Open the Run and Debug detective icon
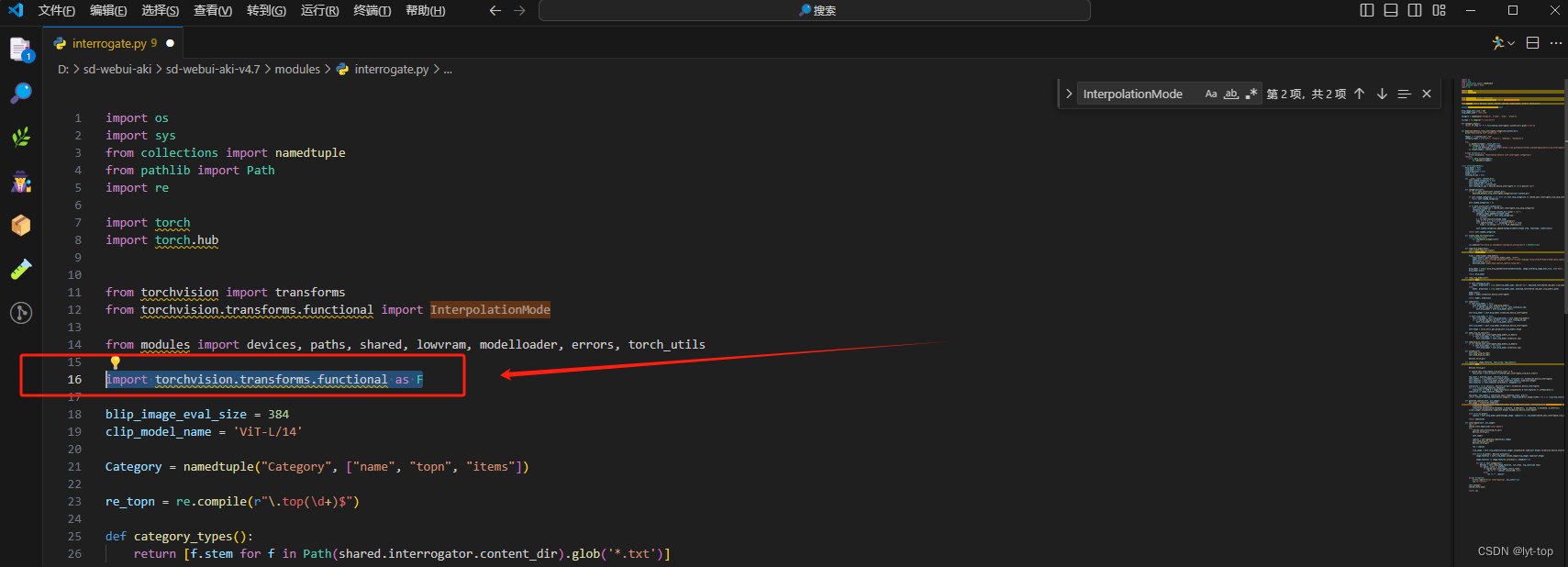The height and width of the screenshot is (567, 1568). (x=20, y=182)
